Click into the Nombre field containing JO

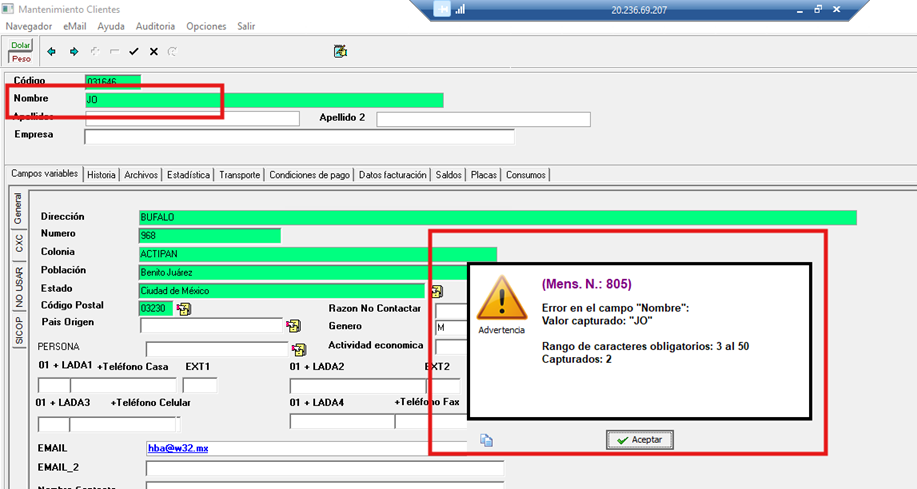tap(264, 100)
